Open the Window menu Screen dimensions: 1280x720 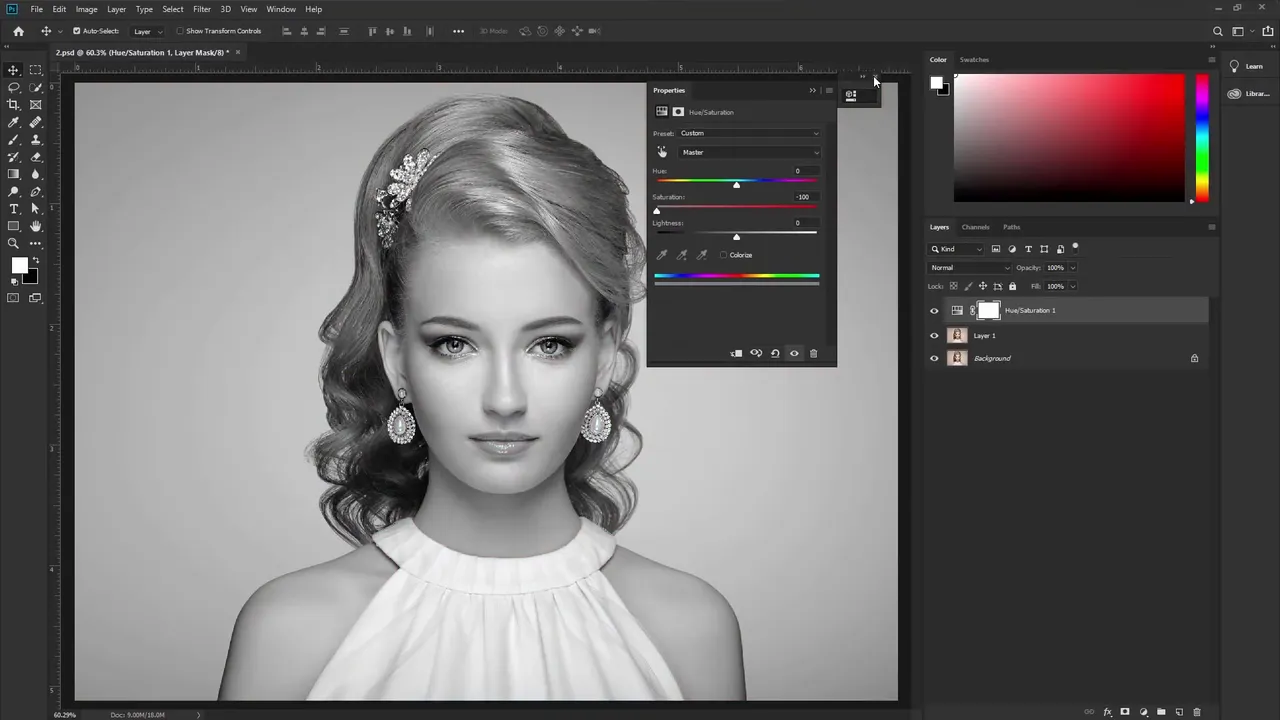281,9
